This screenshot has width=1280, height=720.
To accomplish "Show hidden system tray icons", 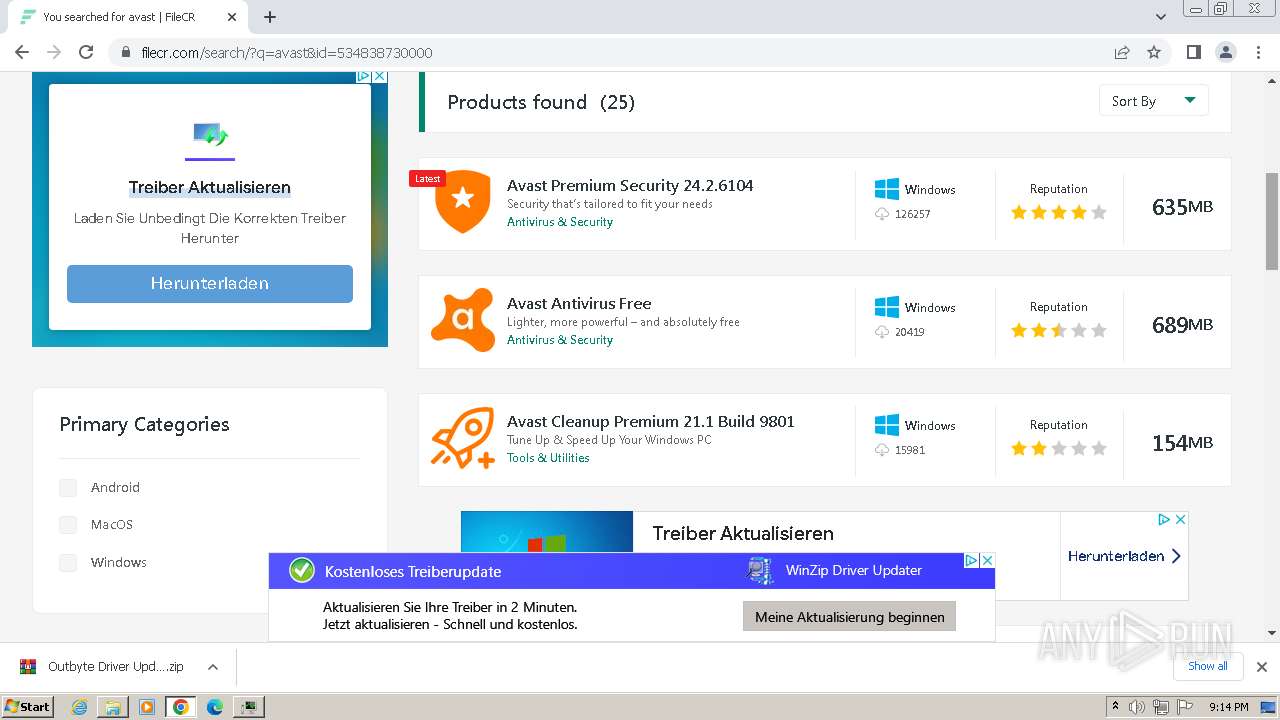I will [1115, 707].
